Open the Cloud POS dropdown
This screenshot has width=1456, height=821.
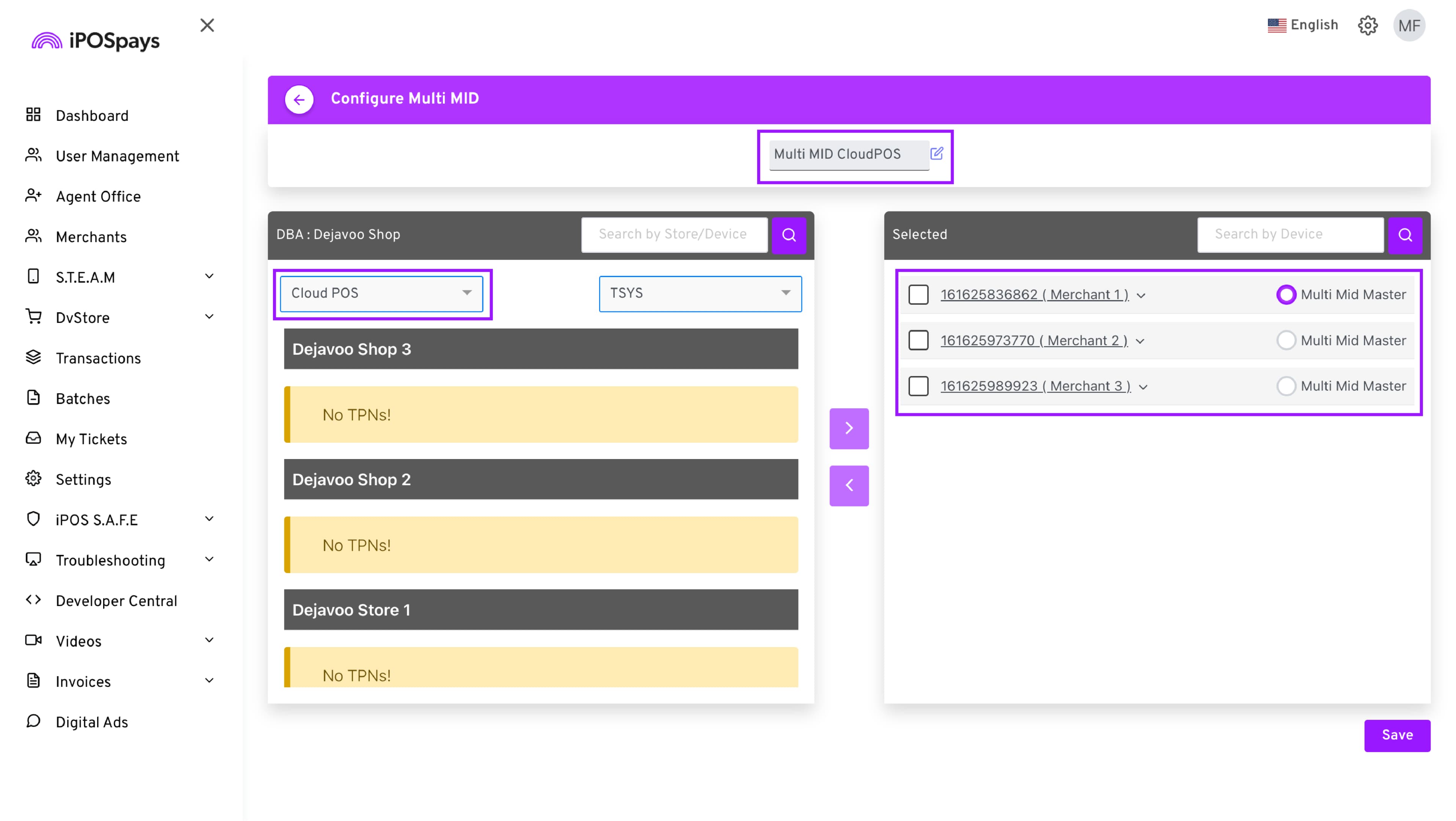point(381,293)
